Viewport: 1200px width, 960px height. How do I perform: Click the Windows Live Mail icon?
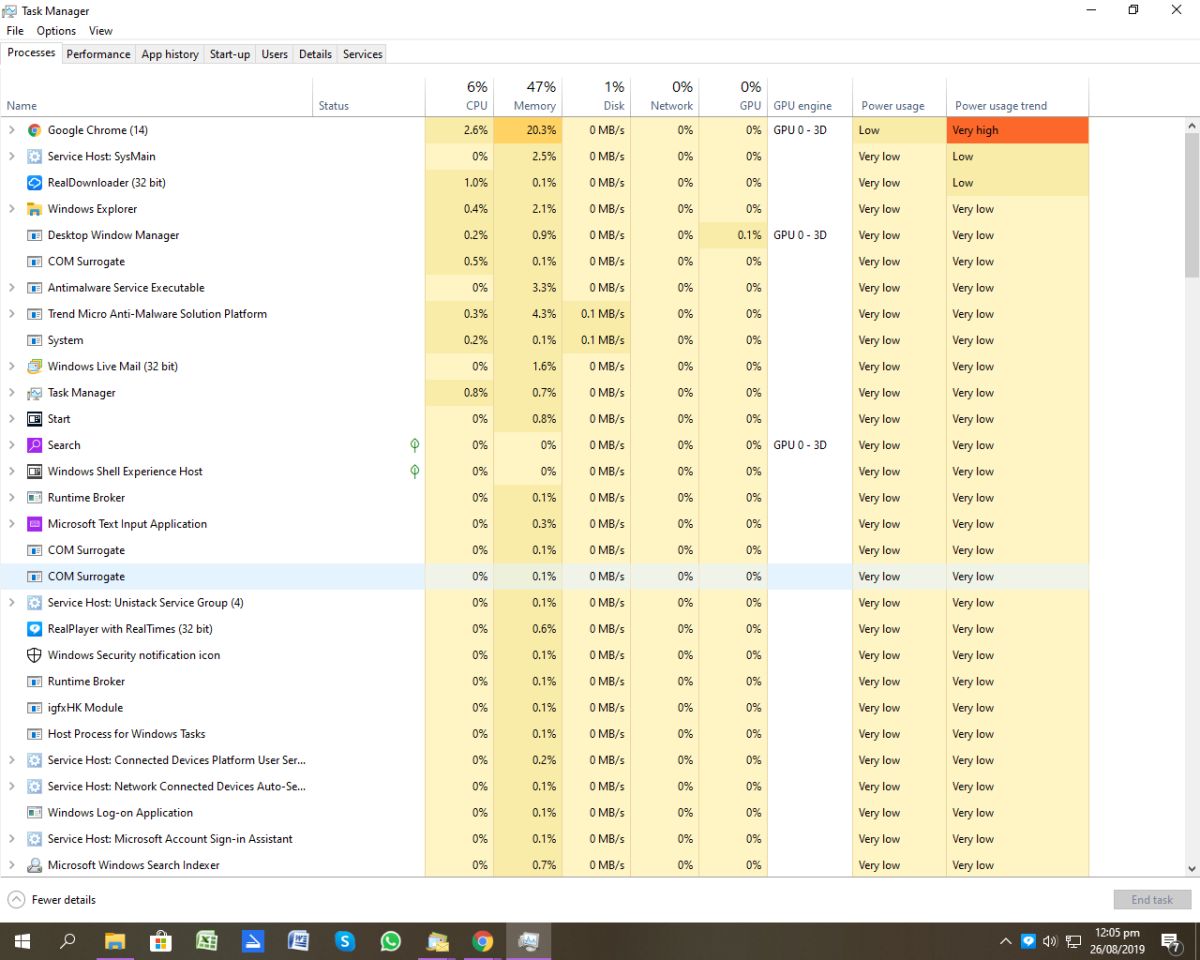pyautogui.click(x=34, y=366)
